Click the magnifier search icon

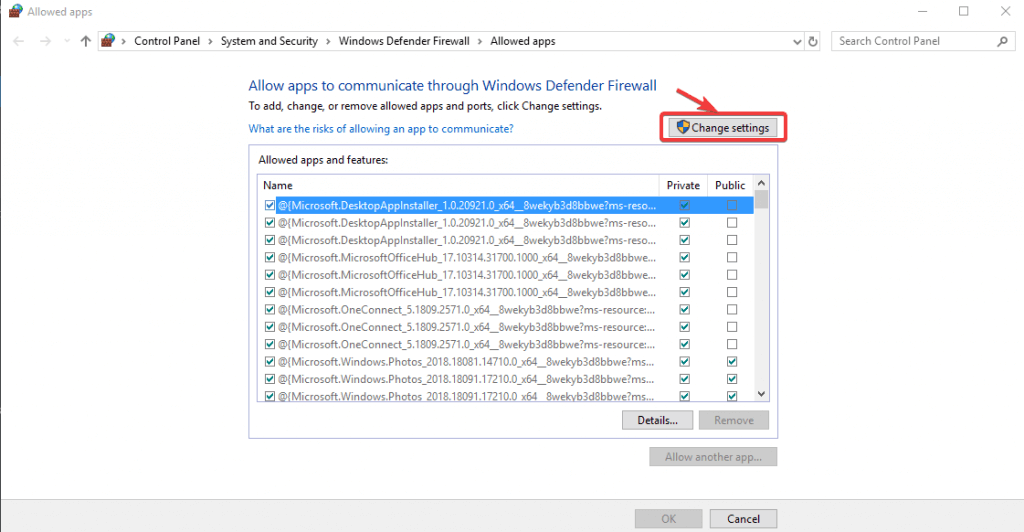point(1002,41)
